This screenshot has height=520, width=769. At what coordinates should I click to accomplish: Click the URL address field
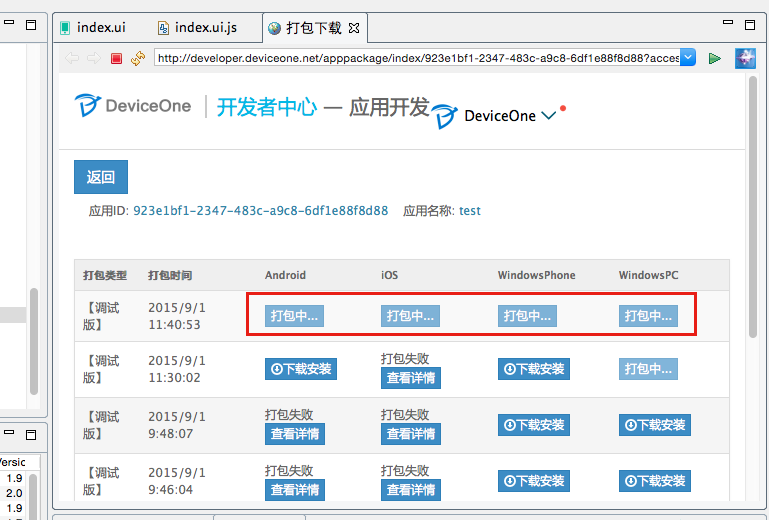(x=417, y=57)
